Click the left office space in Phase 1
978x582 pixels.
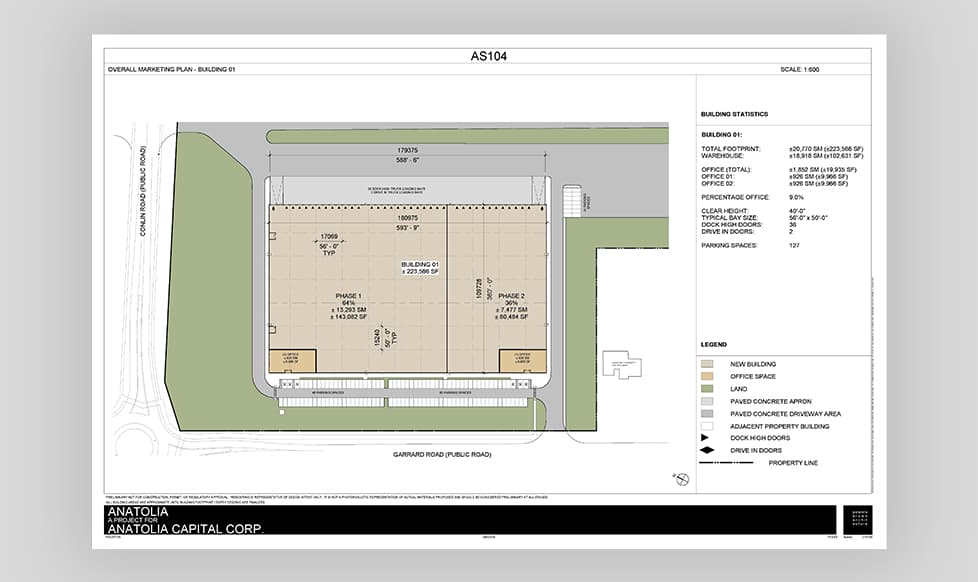[x=292, y=361]
